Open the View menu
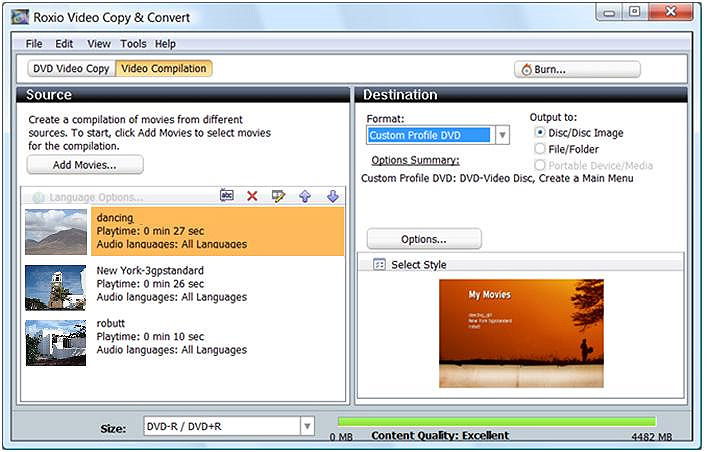The height and width of the screenshot is (452, 707). click(x=99, y=44)
